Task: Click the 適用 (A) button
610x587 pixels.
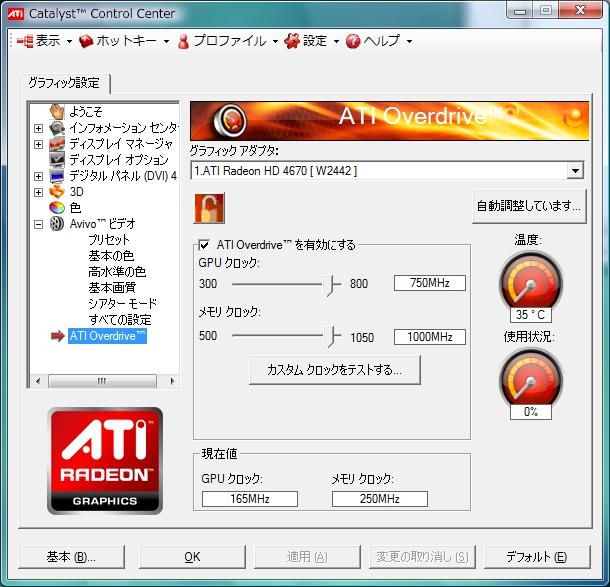Action: [307, 557]
